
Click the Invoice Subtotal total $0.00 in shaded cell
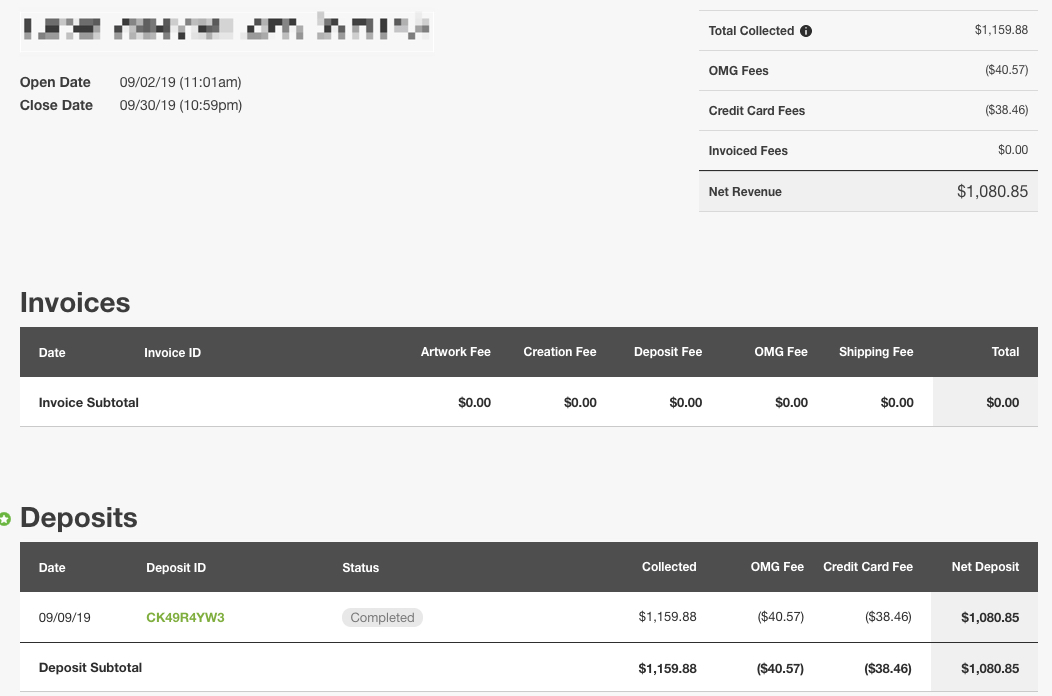coord(1002,403)
